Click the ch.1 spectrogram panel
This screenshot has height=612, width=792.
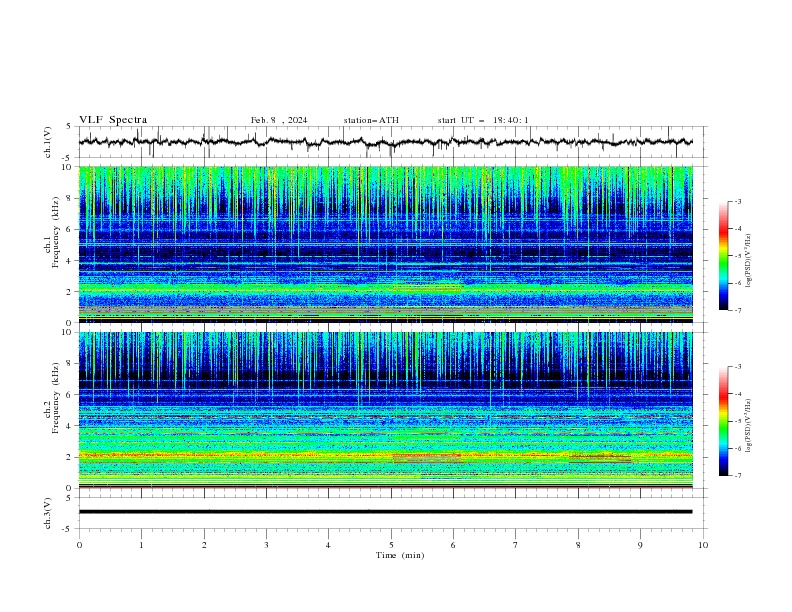pyautogui.click(x=386, y=244)
